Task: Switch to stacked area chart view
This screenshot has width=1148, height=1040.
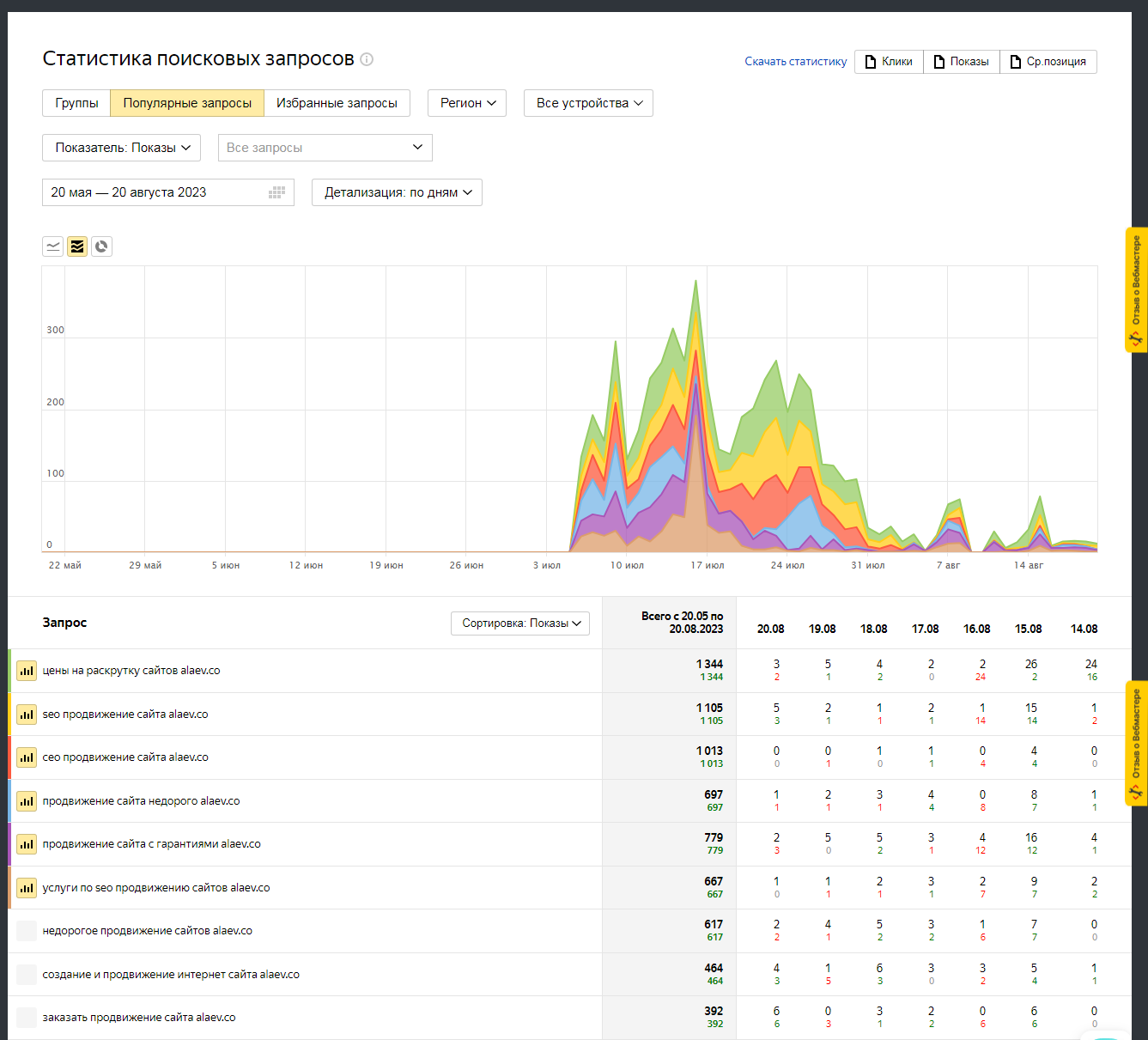Action: tap(77, 246)
